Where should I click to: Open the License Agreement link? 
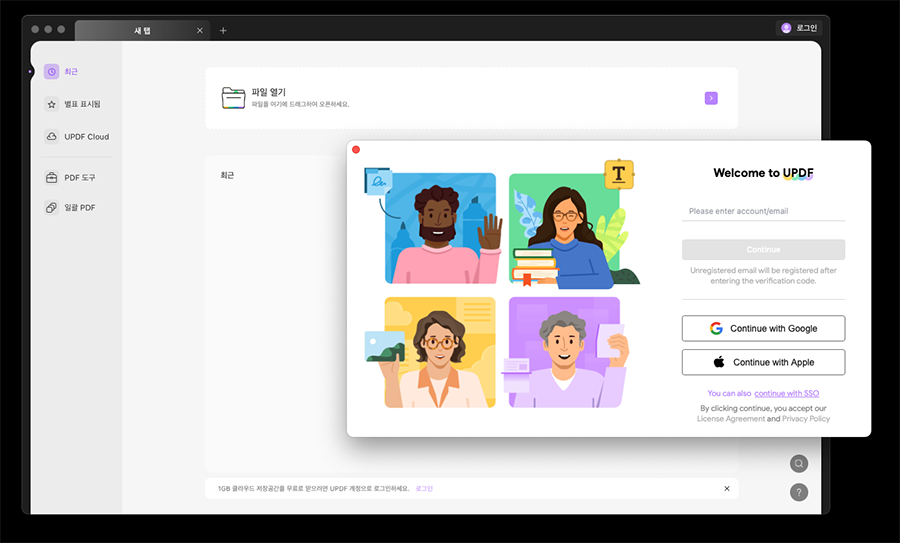click(x=731, y=419)
